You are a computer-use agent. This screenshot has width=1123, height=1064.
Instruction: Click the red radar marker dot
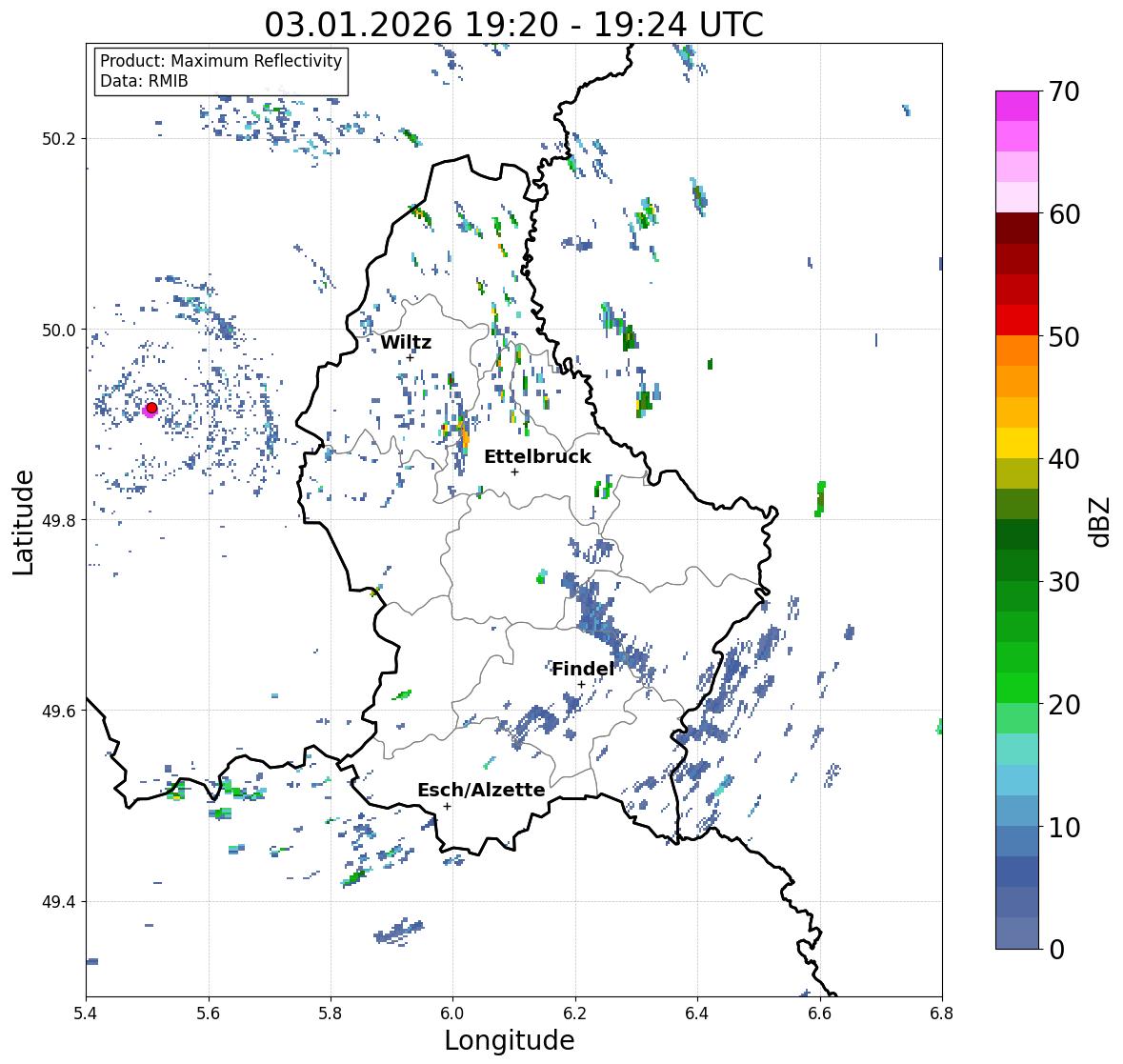(151, 408)
